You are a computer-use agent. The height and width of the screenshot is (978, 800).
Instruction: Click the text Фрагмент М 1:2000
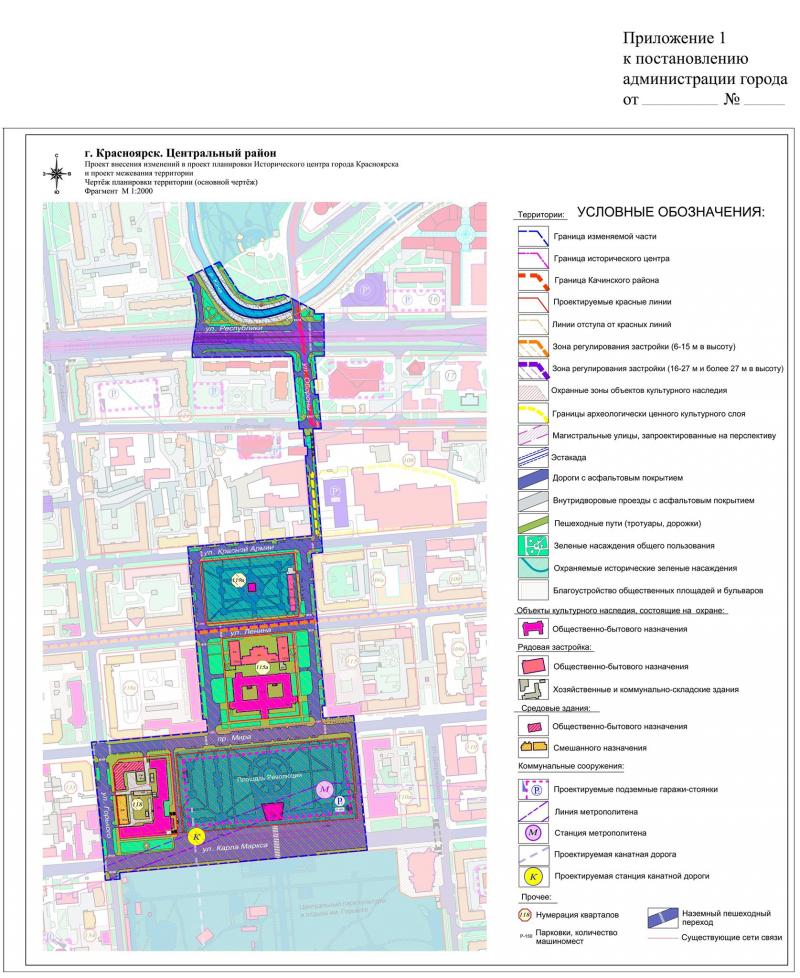click(118, 191)
